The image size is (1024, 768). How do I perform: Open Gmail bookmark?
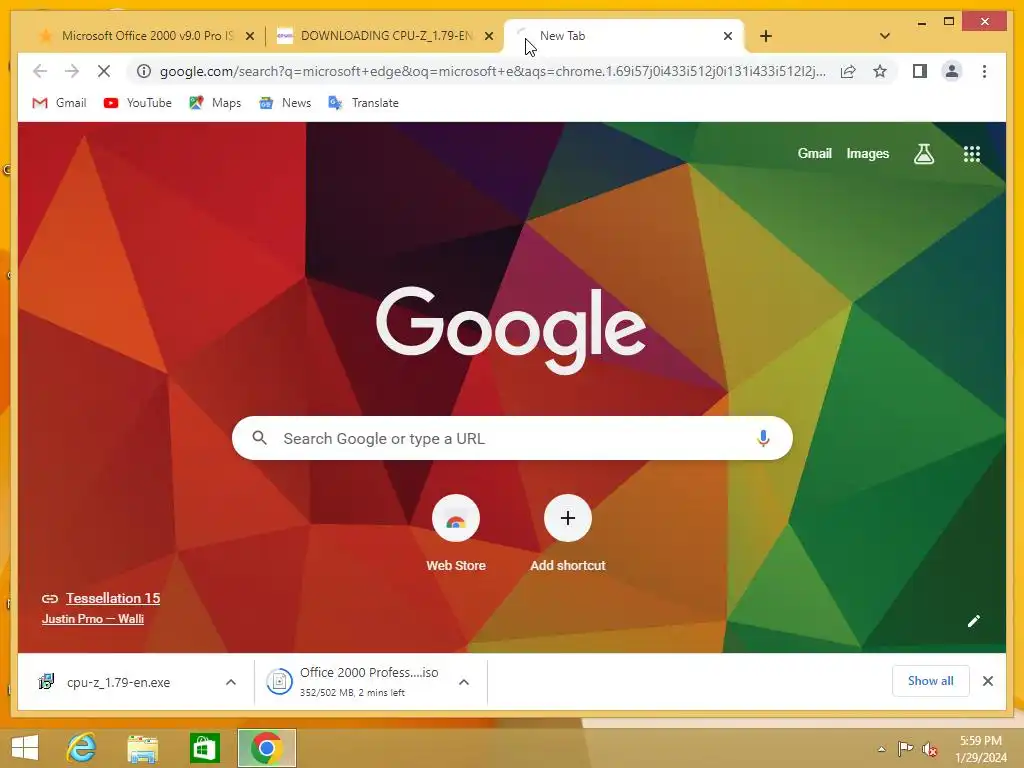coord(59,103)
